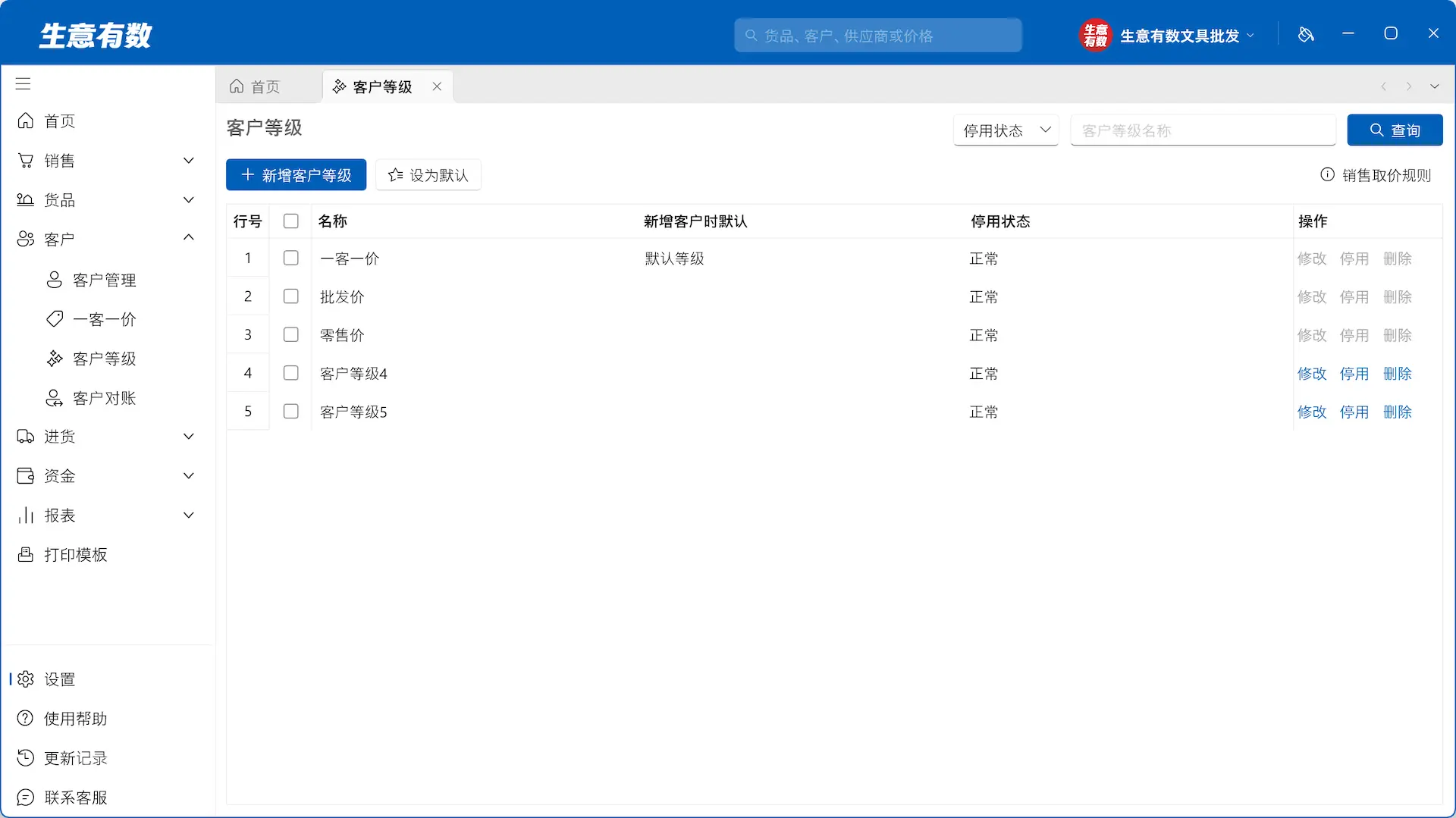Collapse the 客户 sidebar menu
This screenshot has height=818, width=1456.
pyautogui.click(x=106, y=240)
